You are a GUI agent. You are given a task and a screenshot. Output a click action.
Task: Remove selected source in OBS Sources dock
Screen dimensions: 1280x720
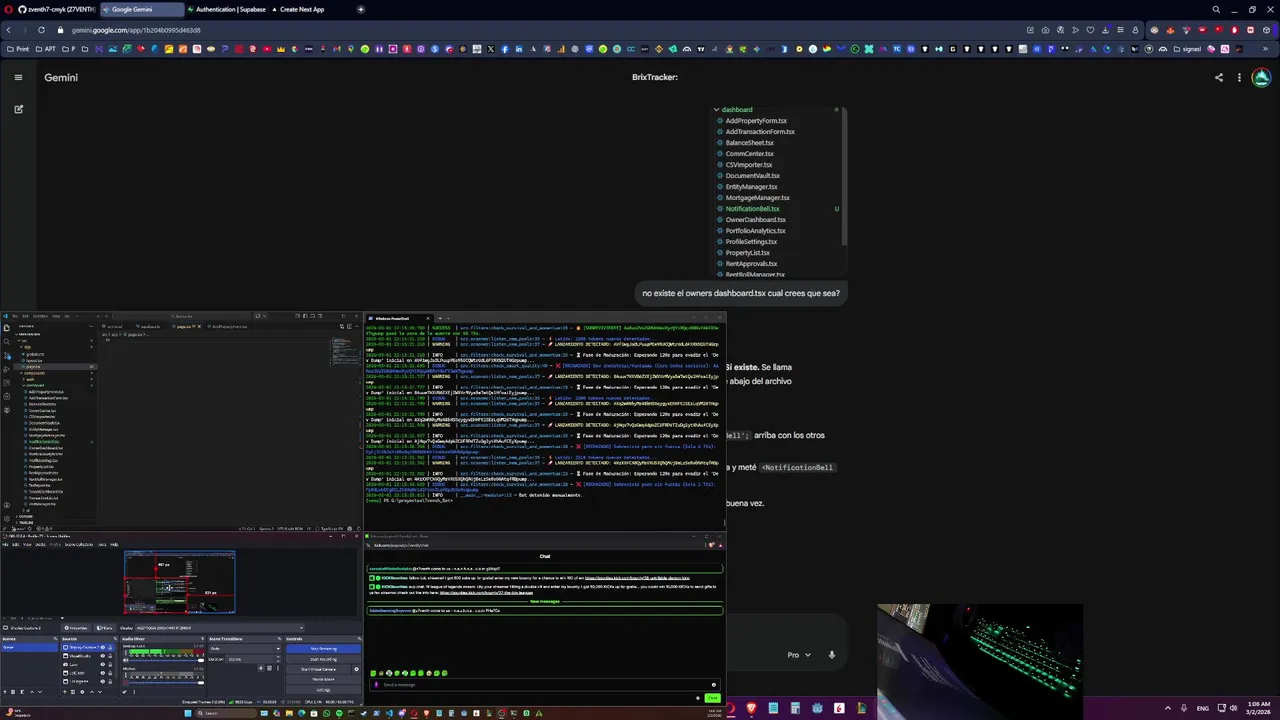pos(73,692)
